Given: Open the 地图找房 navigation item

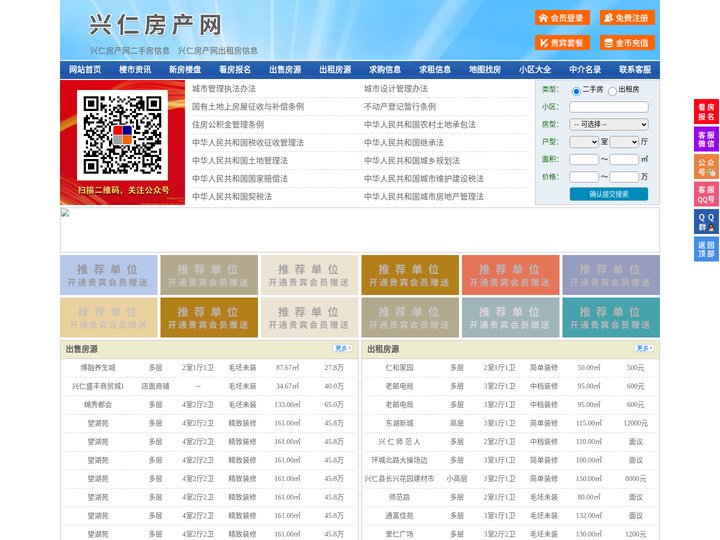Looking at the screenshot, I should click(485, 69).
